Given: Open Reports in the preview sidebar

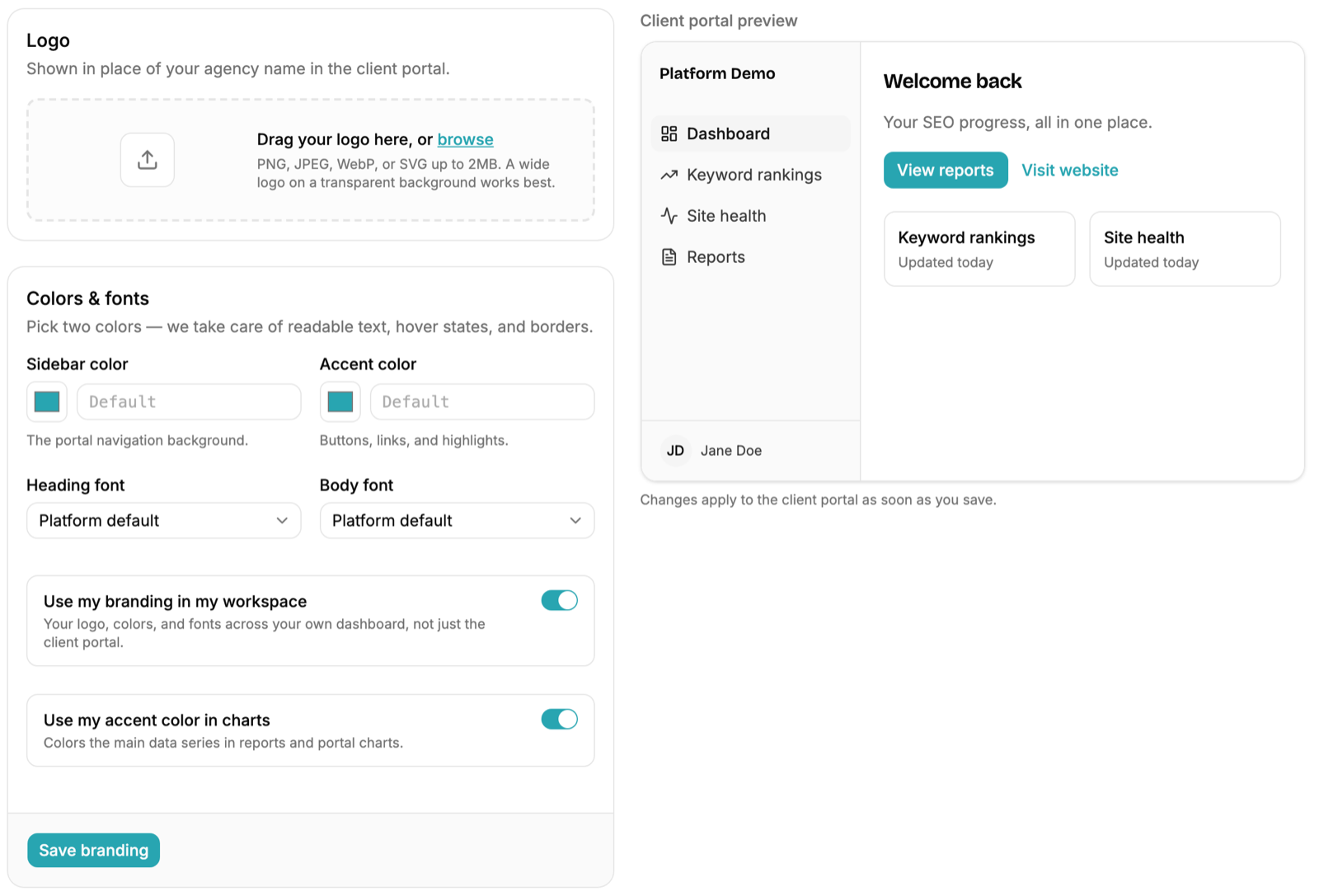Looking at the screenshot, I should [750, 257].
